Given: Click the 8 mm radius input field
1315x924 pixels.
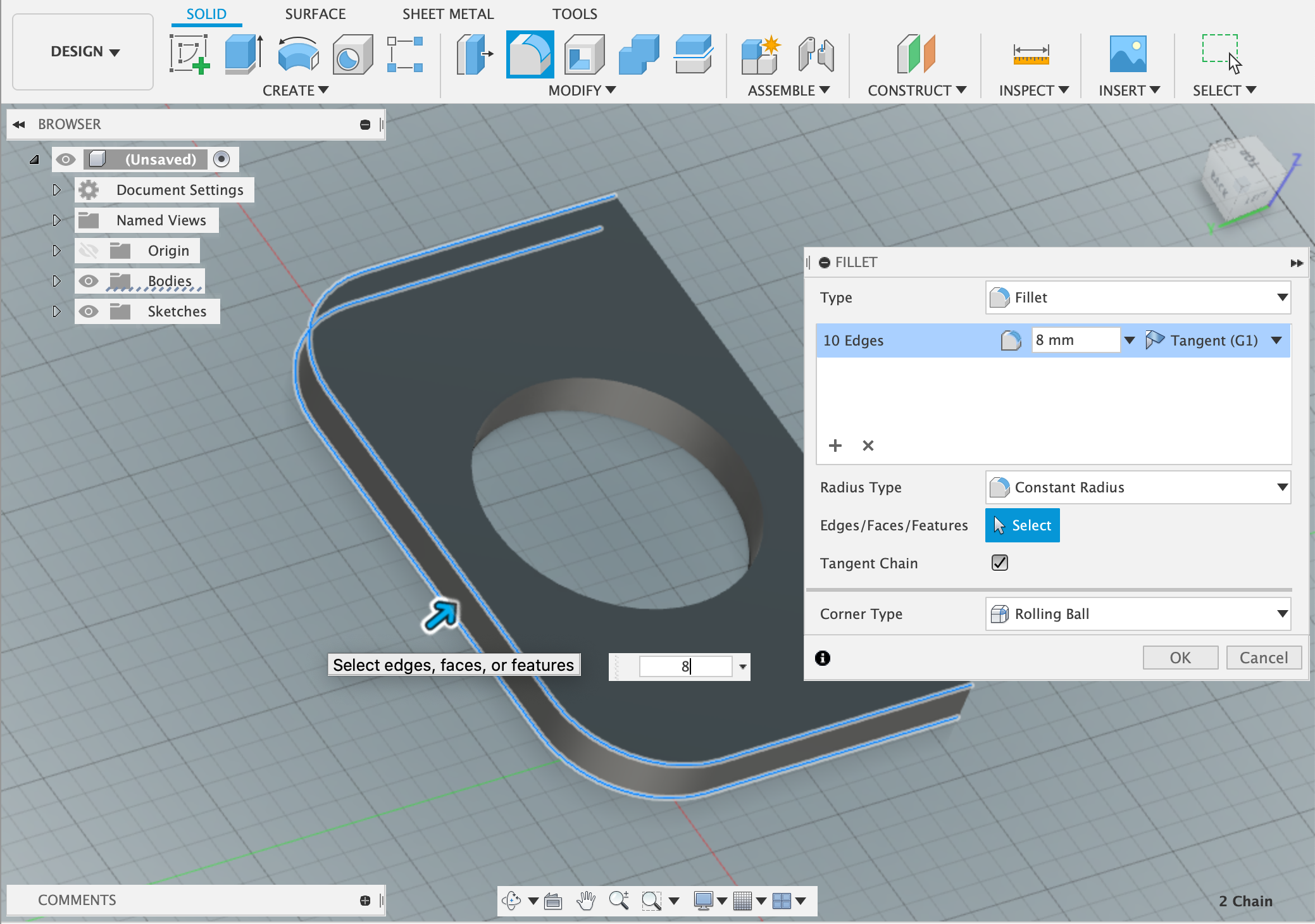Looking at the screenshot, I should [x=1075, y=340].
